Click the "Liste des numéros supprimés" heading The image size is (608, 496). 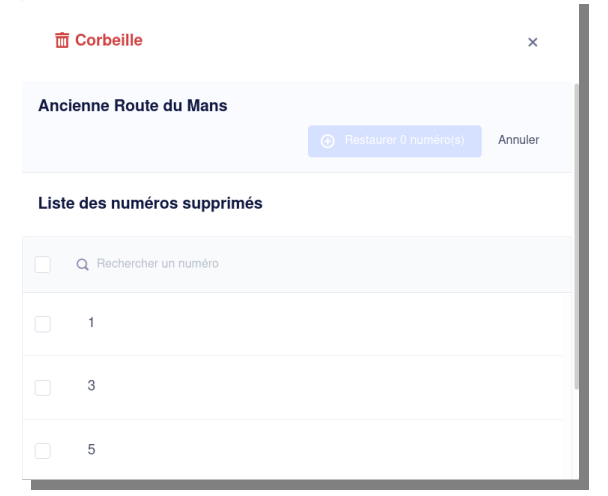[x=150, y=203]
